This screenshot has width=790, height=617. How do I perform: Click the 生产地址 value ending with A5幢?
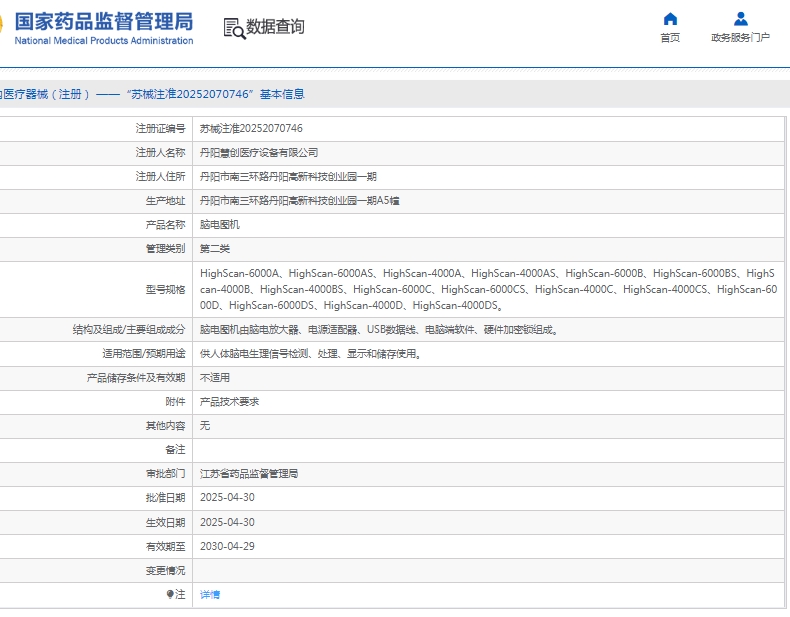point(300,201)
